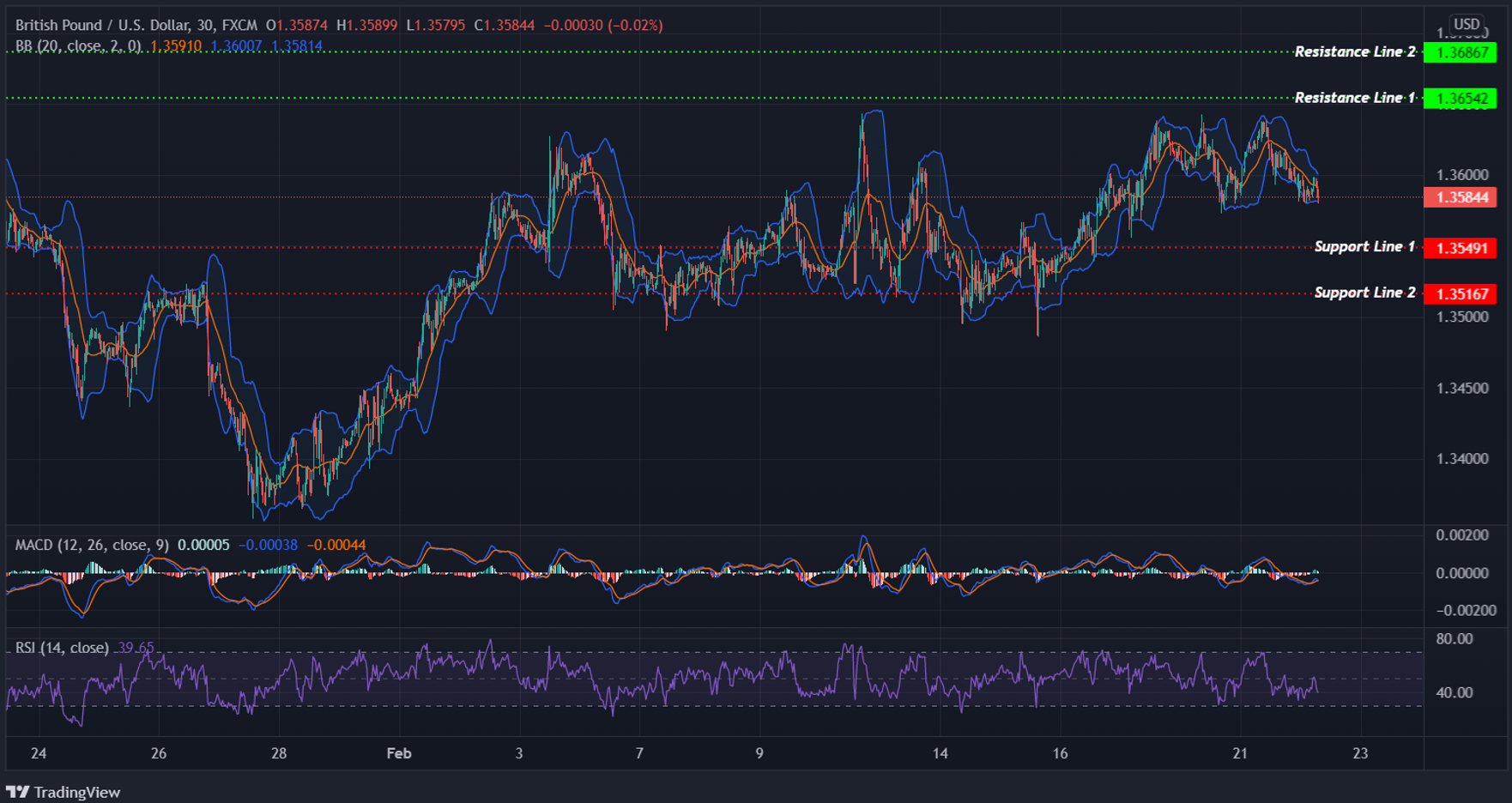
Task: Open the USD currency selector
Action: coord(1467,23)
